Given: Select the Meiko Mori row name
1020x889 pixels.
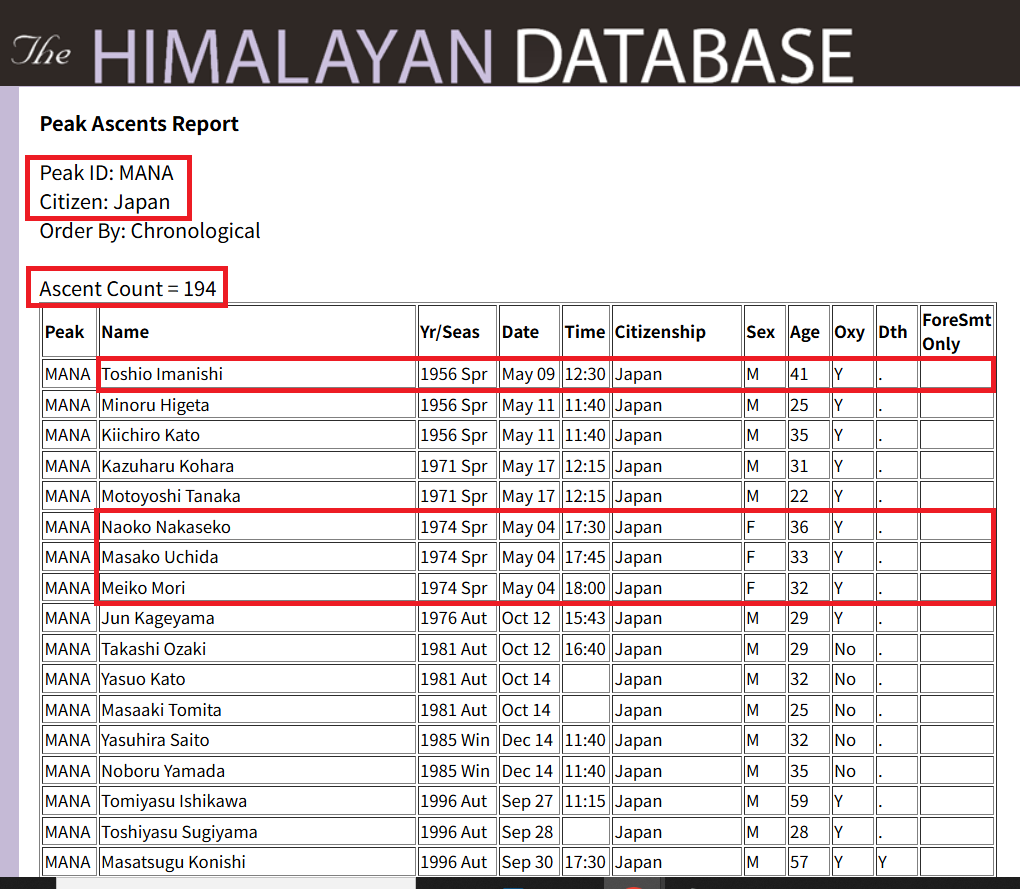Looking at the screenshot, I should 143,588.
